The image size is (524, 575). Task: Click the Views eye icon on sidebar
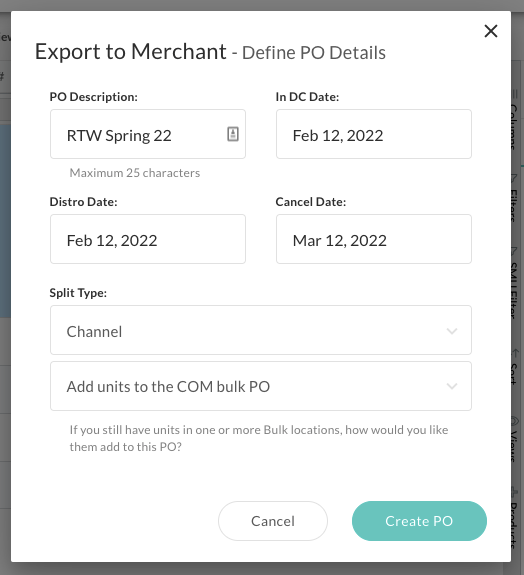point(515,421)
